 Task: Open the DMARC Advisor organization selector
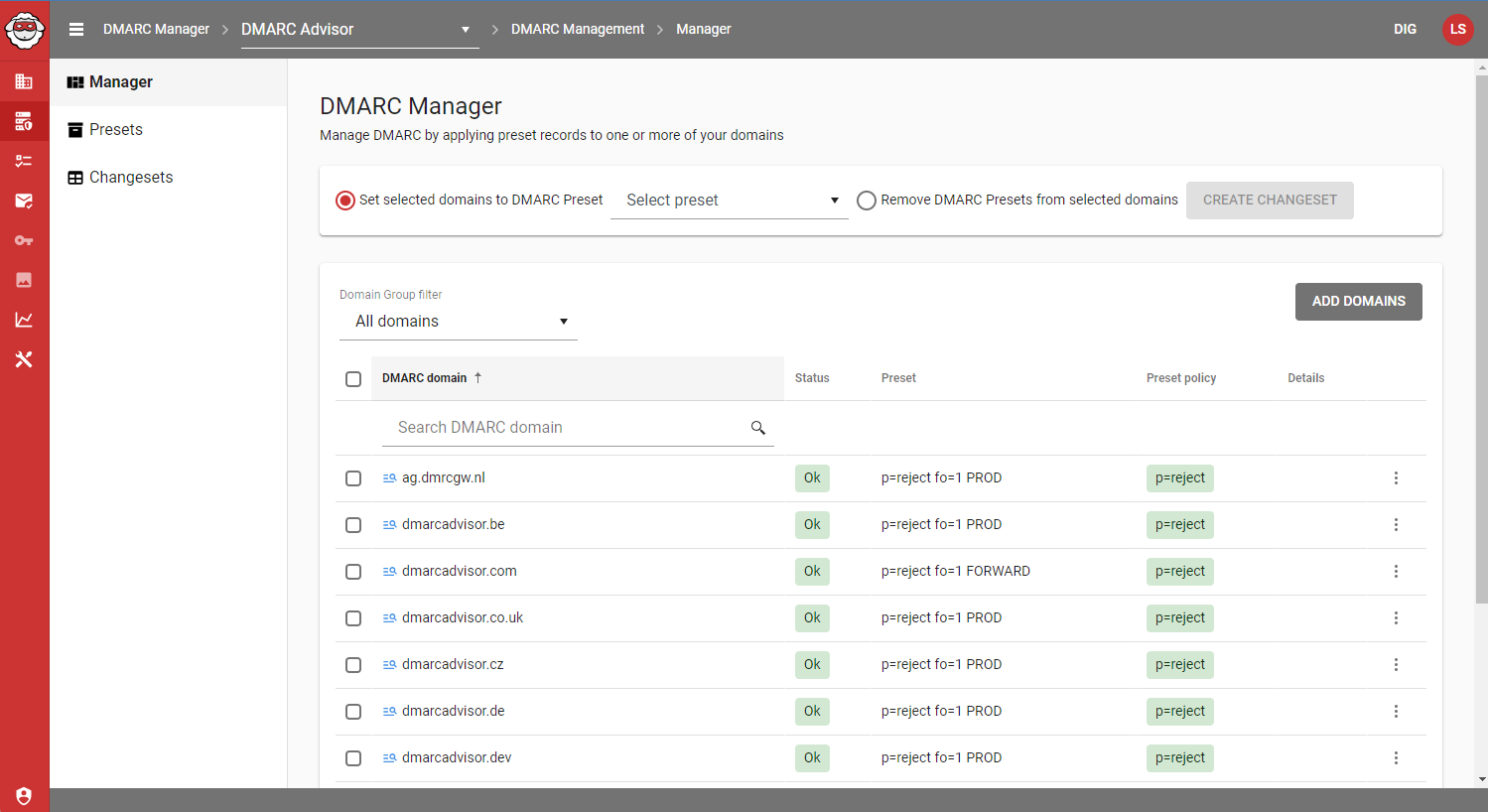[x=359, y=29]
